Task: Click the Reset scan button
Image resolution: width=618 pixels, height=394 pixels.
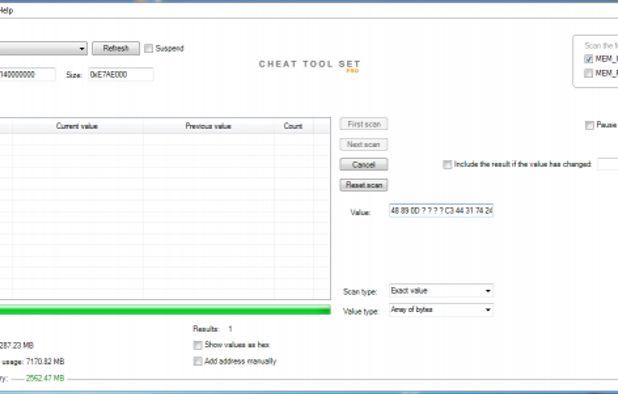Action: coord(364,185)
